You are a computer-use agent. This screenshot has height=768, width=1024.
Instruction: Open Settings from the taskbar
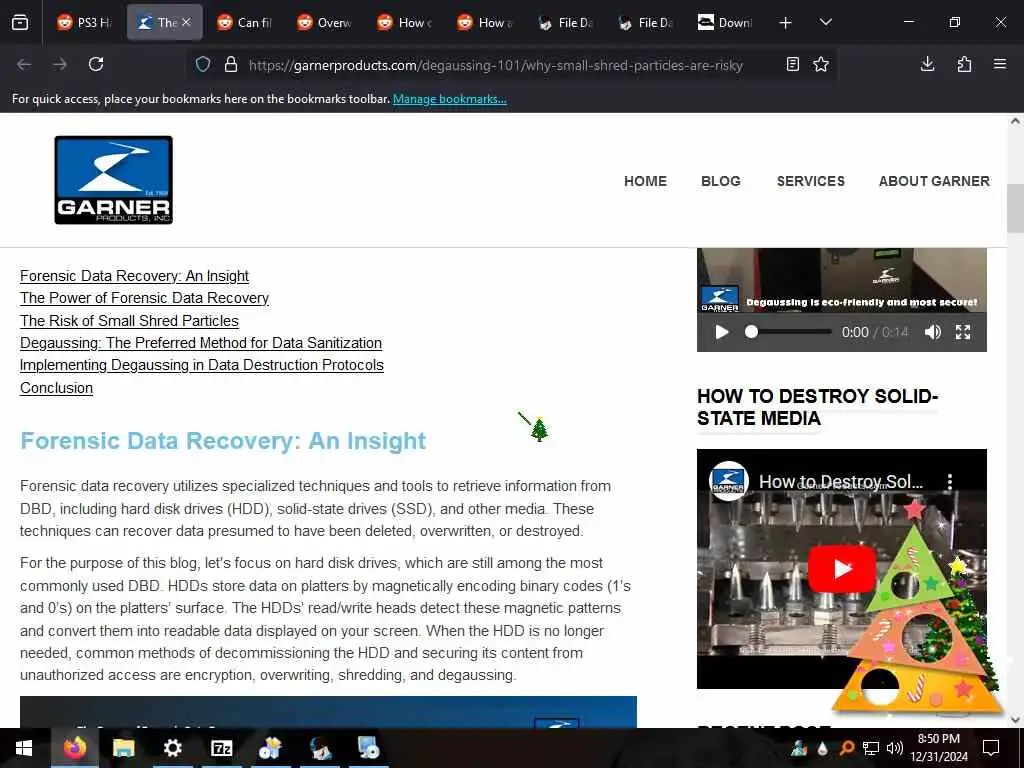tap(172, 748)
